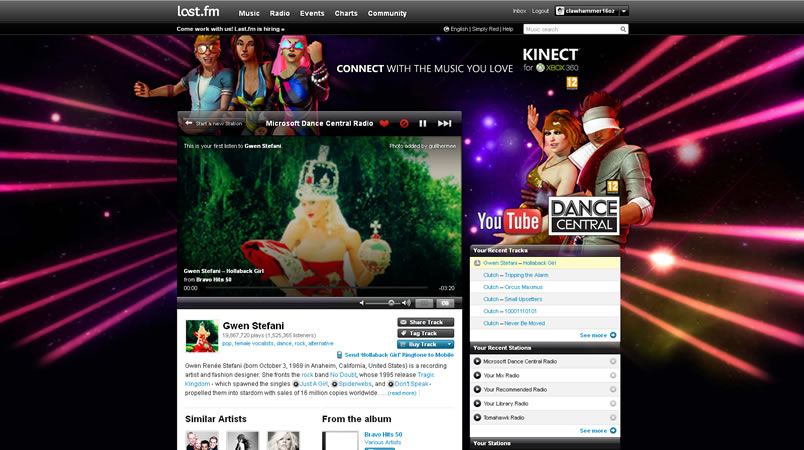
Task: Pause the Microsoft Dance Central Radio stream
Action: click(x=423, y=124)
